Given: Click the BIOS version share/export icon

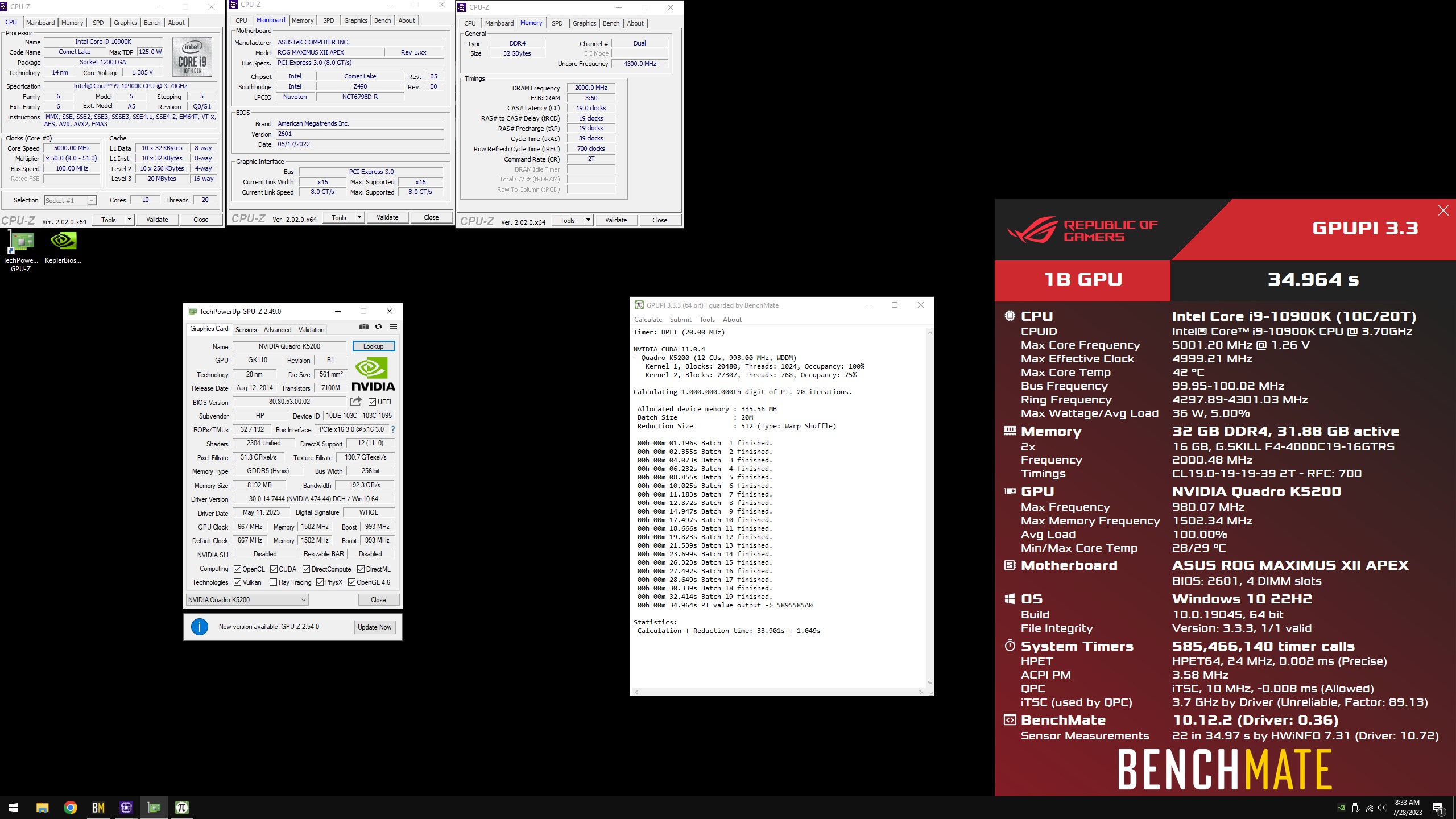Looking at the screenshot, I should click(x=356, y=402).
